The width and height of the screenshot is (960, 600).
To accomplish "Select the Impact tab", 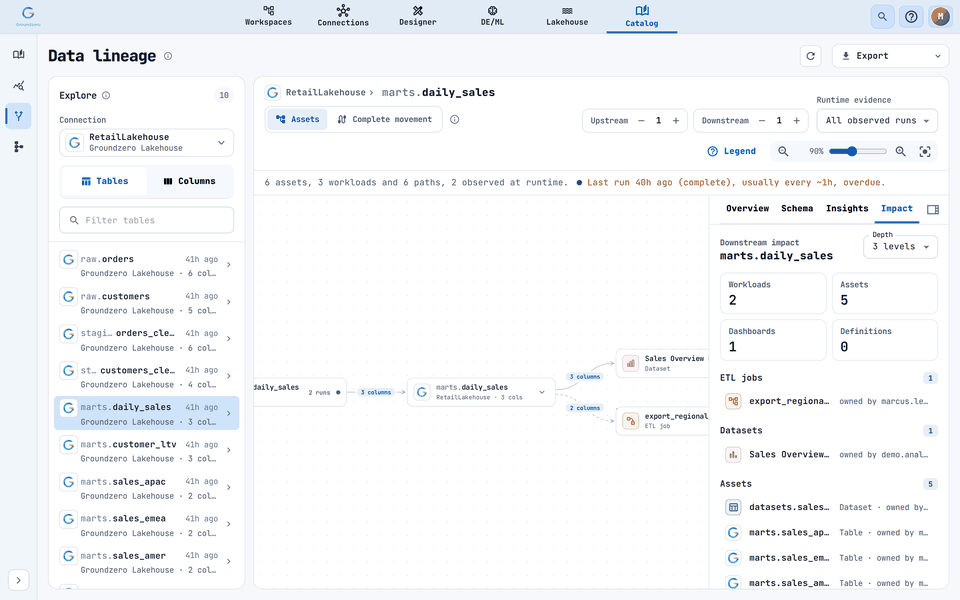I will pos(897,209).
